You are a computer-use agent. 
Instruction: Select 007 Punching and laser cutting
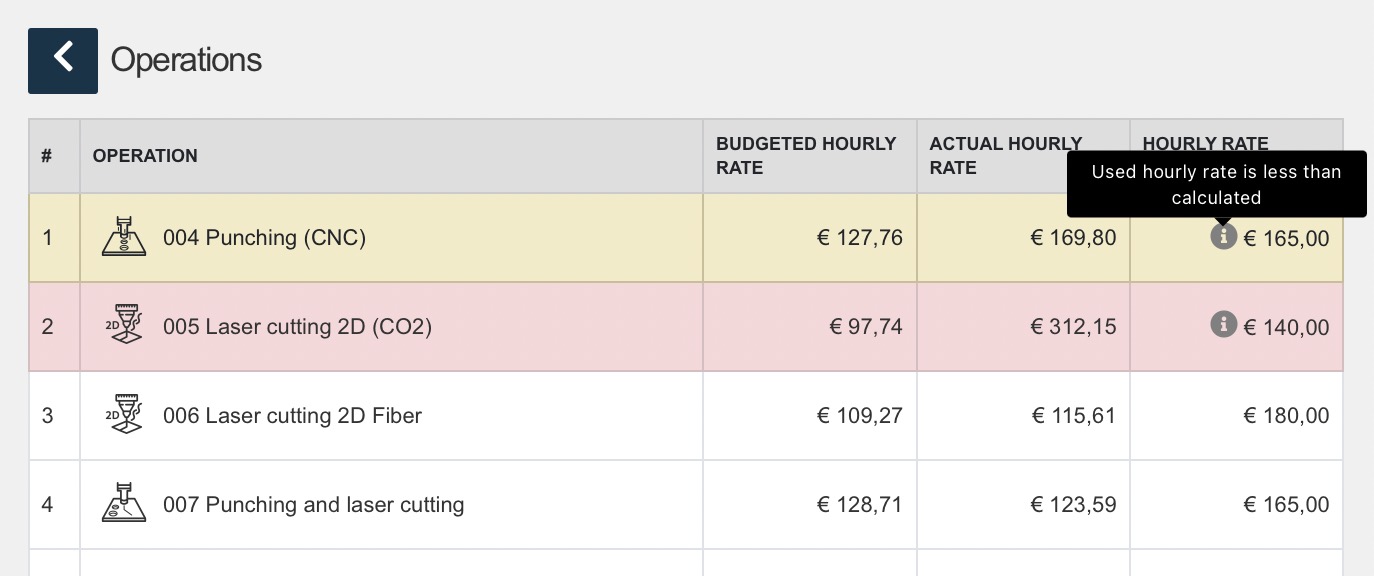click(x=313, y=505)
